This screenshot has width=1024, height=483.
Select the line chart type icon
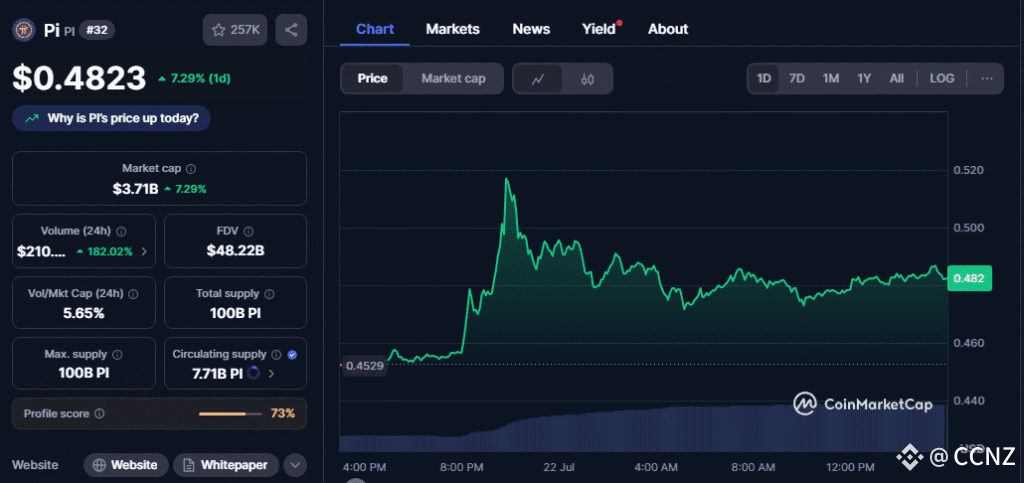(x=538, y=79)
